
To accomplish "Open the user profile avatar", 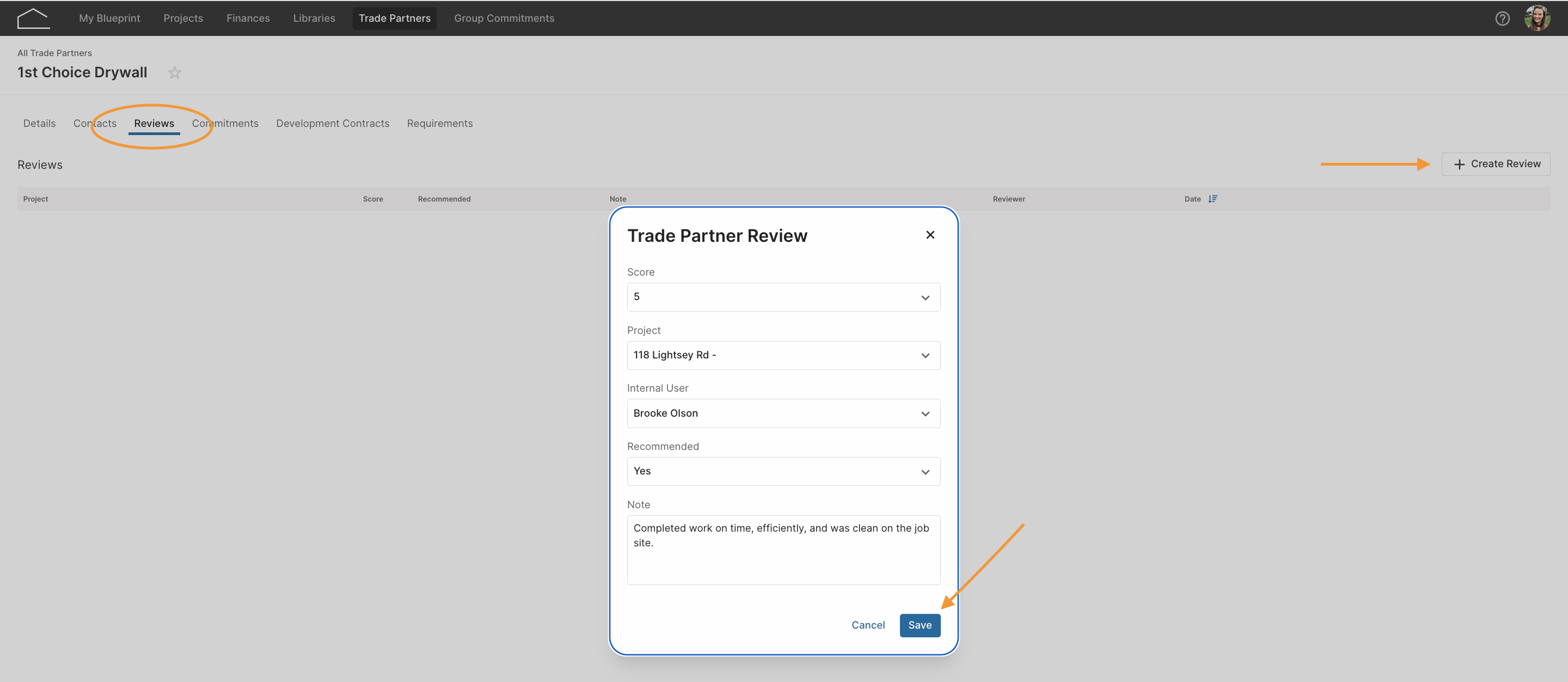I will click(1538, 19).
